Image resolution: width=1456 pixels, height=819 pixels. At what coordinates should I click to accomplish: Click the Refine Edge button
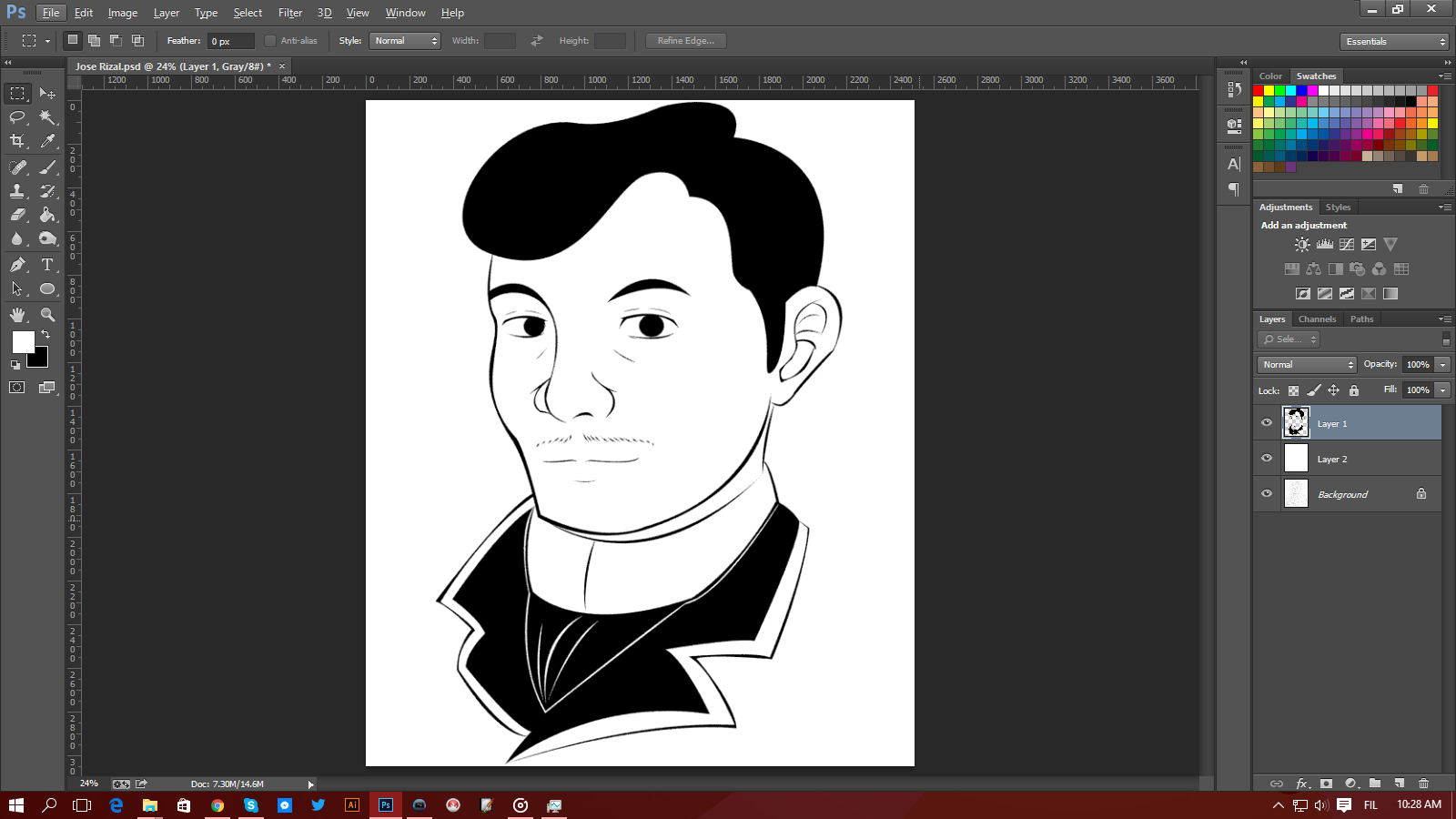tap(686, 41)
